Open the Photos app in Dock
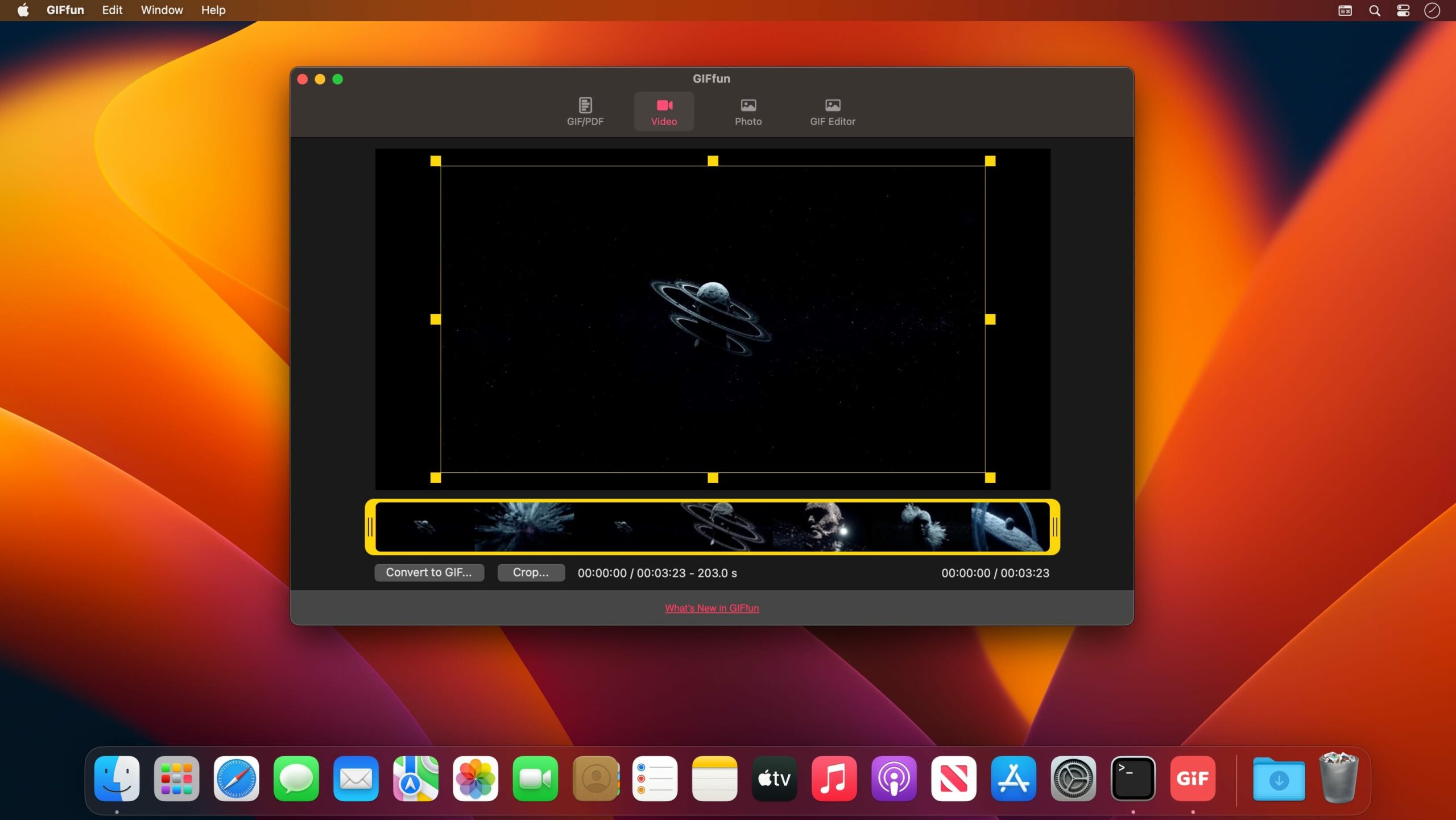Image resolution: width=1456 pixels, height=820 pixels. click(x=475, y=778)
